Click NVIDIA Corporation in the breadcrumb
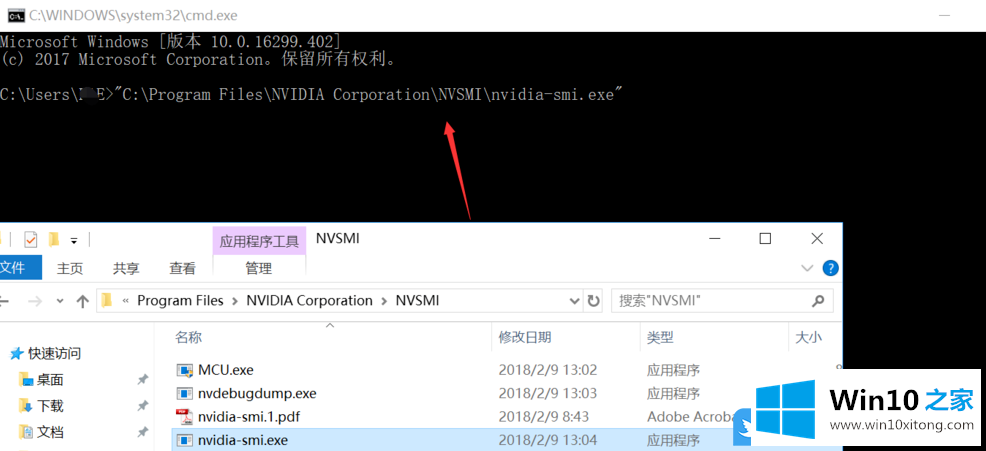 (309, 301)
